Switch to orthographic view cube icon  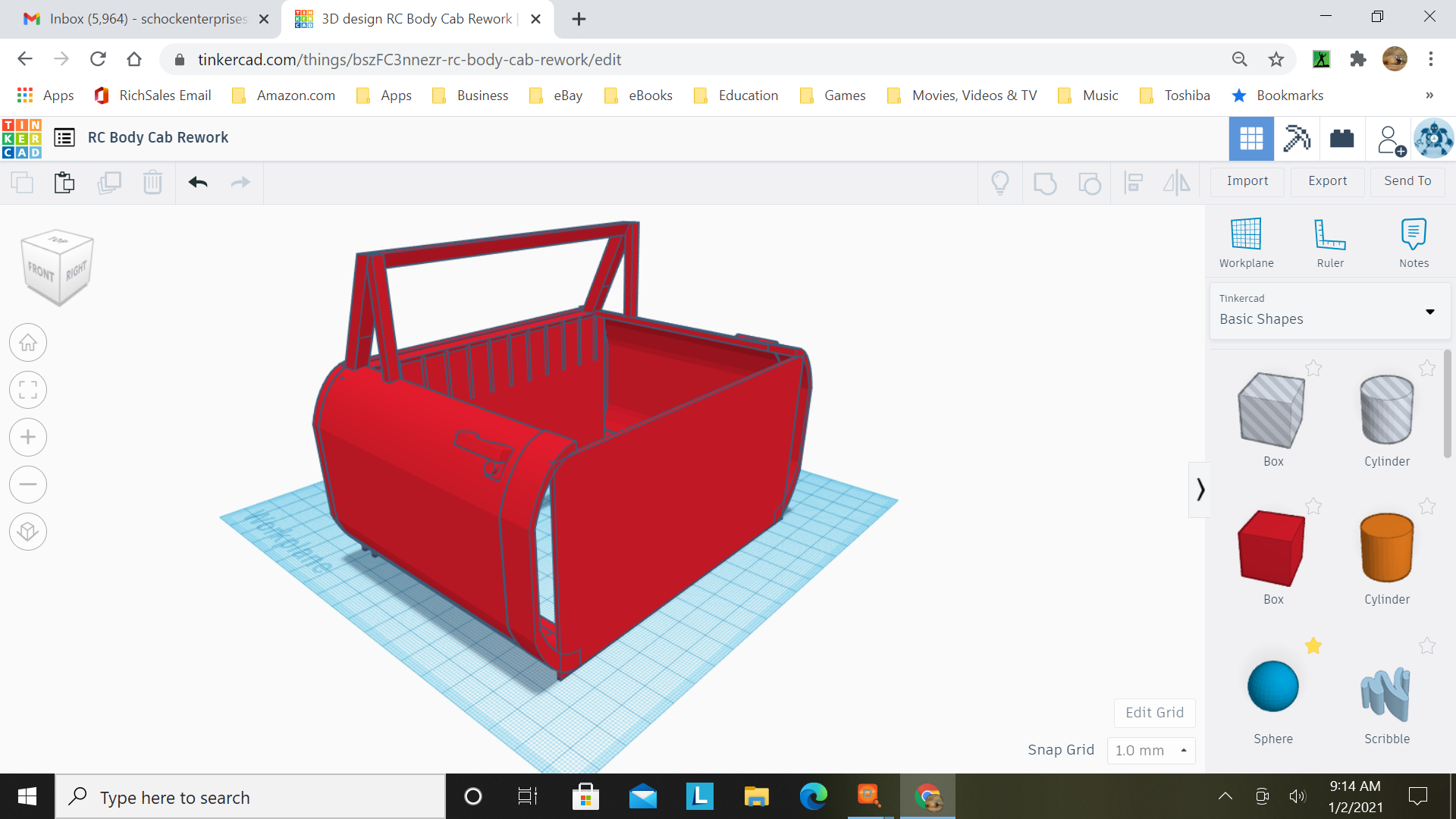coord(28,532)
